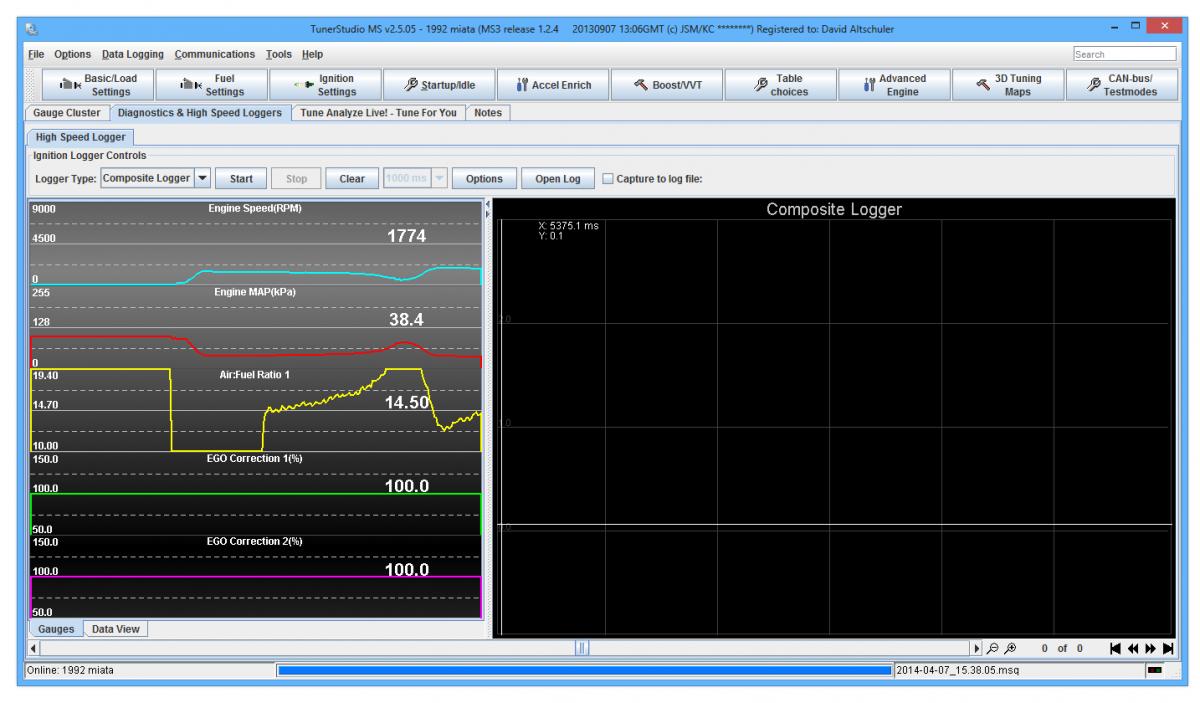The height and width of the screenshot is (703, 1200).
Task: Open Ignition Settings toolbar button
Action: pyautogui.click(x=324, y=84)
